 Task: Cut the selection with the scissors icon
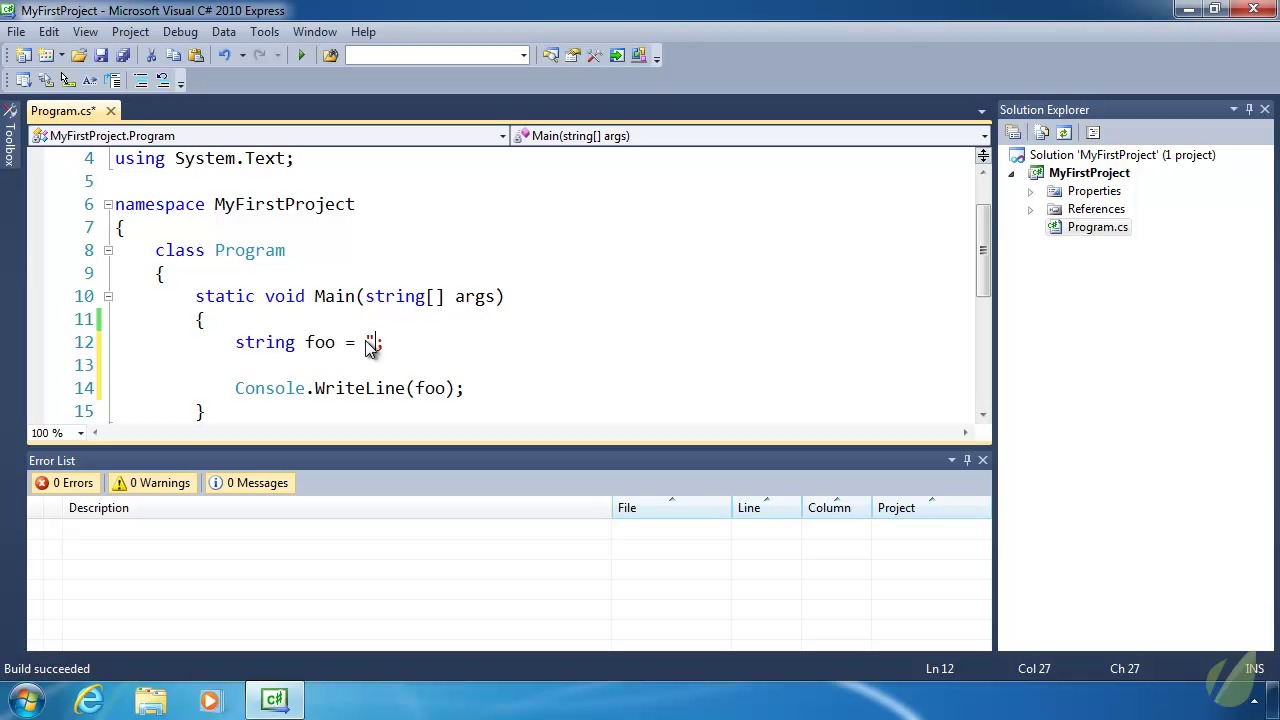(x=151, y=55)
